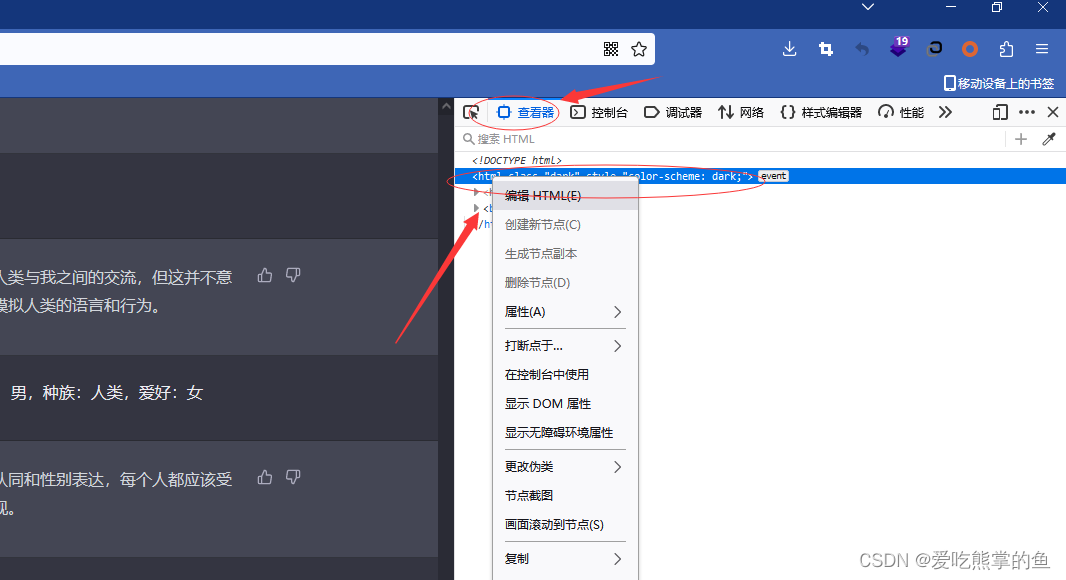Like the reply about 模拟人类的语言和行为

coord(265,275)
